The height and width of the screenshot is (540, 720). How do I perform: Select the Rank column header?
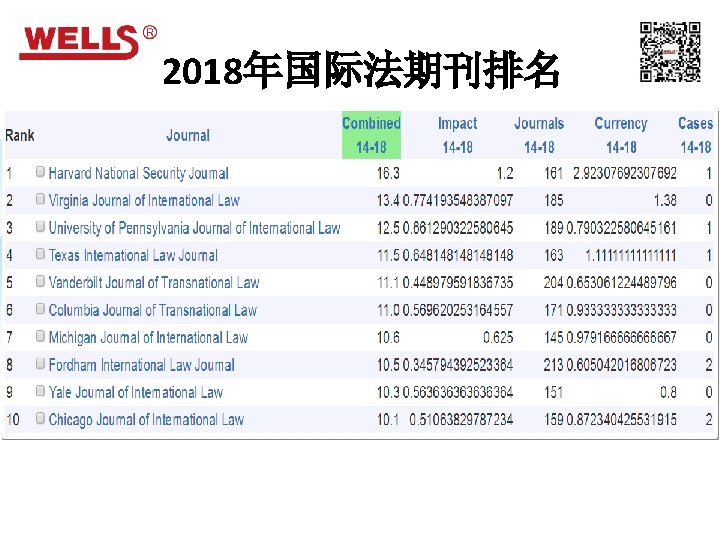pyautogui.click(x=20, y=135)
